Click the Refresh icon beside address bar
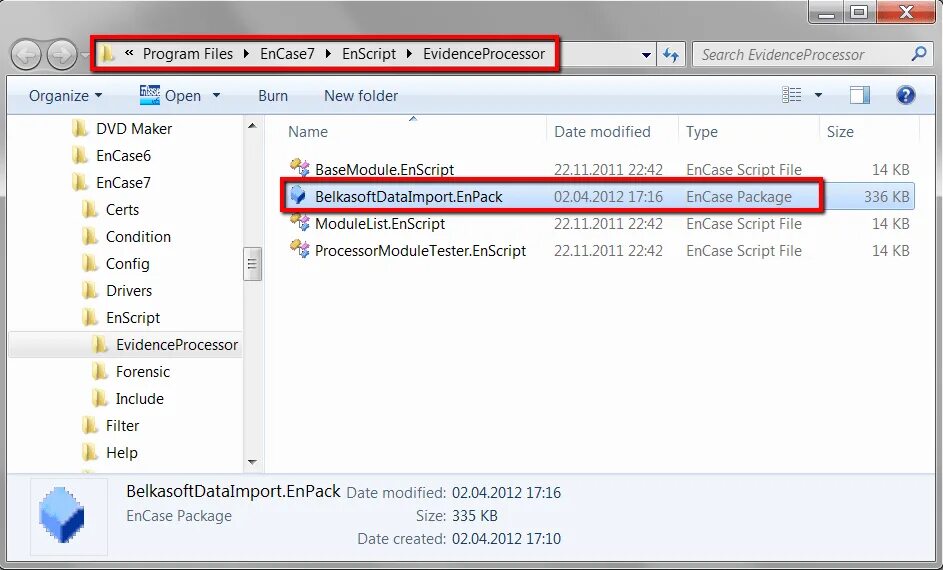943x570 pixels. point(671,55)
